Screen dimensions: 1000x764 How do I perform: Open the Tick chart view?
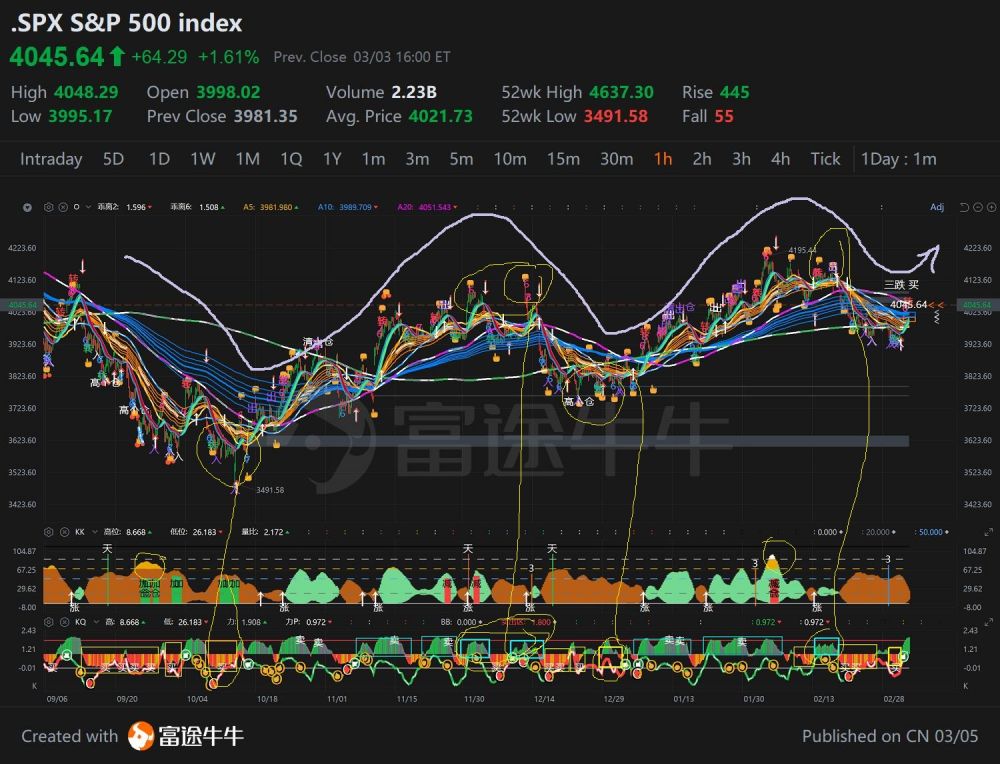click(x=825, y=159)
